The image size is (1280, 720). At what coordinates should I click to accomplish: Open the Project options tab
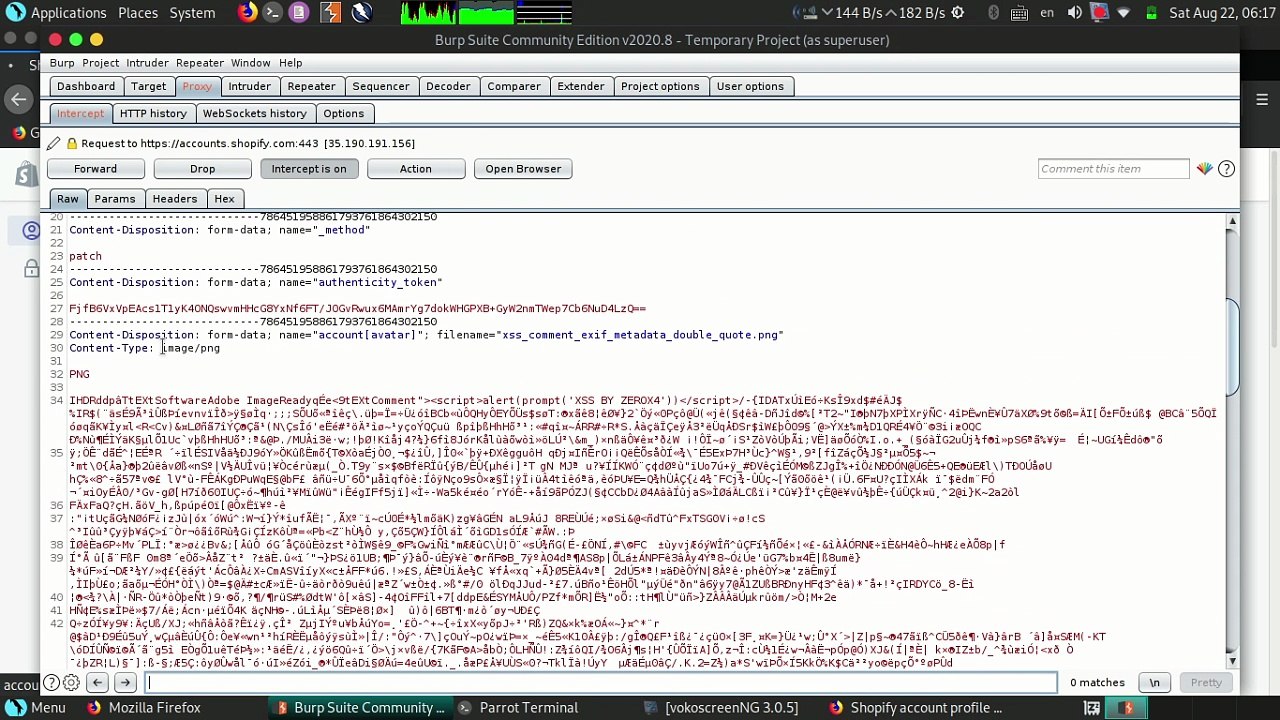pos(660,86)
